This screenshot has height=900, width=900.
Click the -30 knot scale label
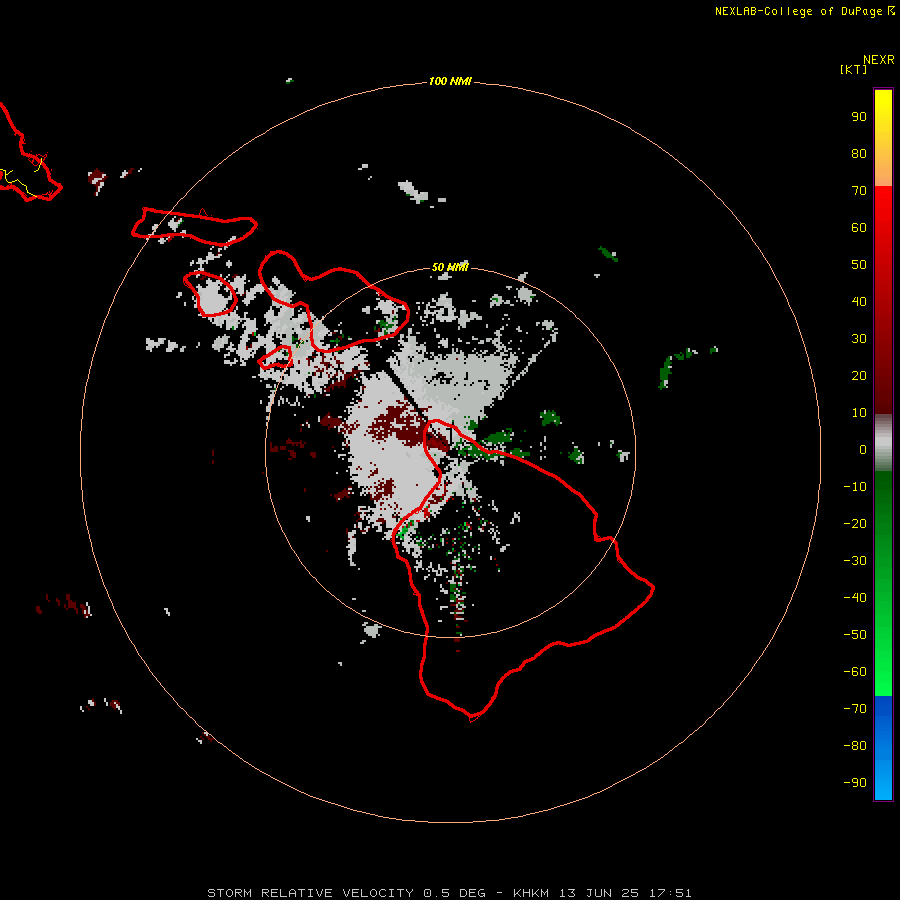click(855, 561)
